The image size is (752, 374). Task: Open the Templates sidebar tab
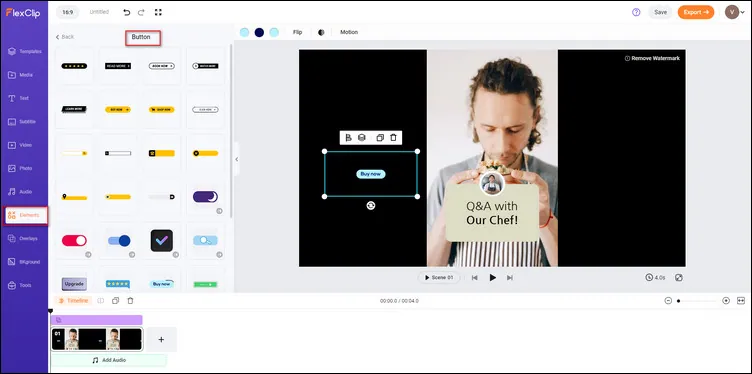tap(25, 51)
